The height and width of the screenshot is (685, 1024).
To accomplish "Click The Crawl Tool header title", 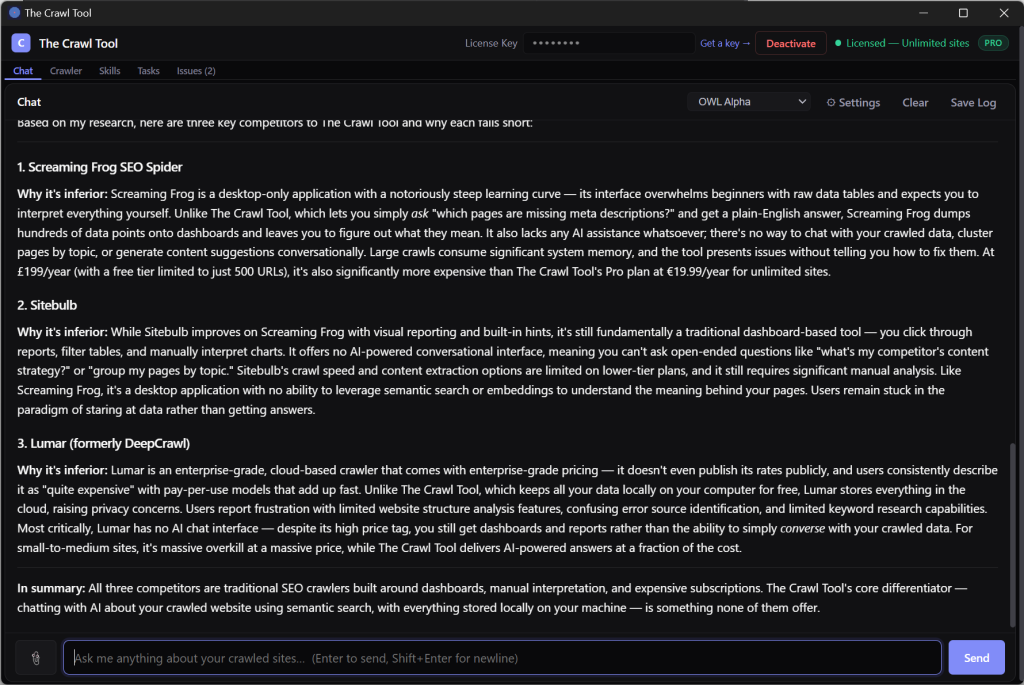I will point(78,44).
